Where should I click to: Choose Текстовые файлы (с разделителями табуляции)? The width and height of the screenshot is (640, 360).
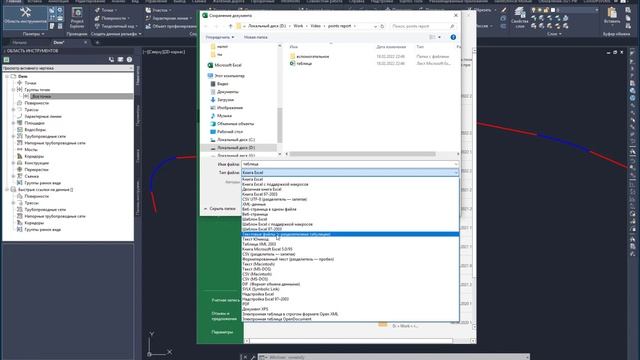350,234
